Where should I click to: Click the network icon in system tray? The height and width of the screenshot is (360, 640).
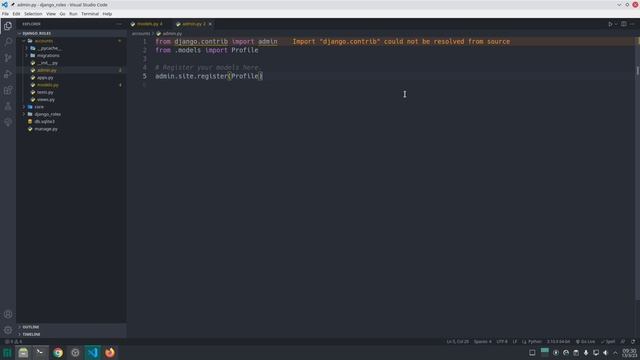tap(596, 353)
